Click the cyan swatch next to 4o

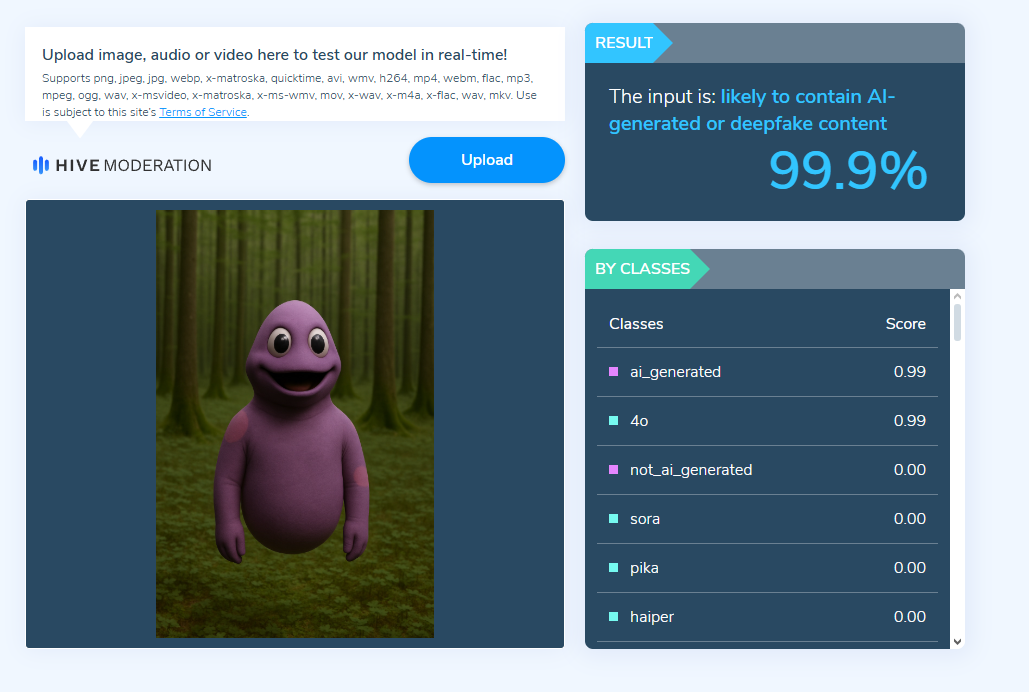click(x=614, y=421)
